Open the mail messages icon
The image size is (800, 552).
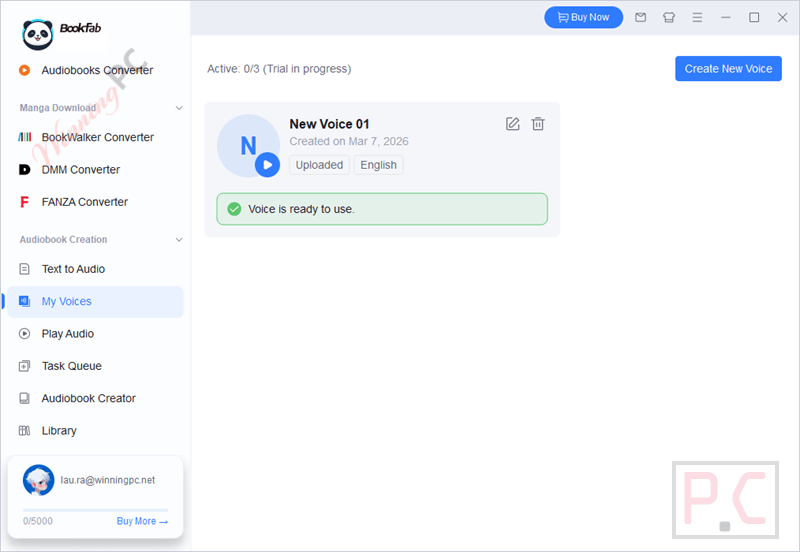(640, 17)
